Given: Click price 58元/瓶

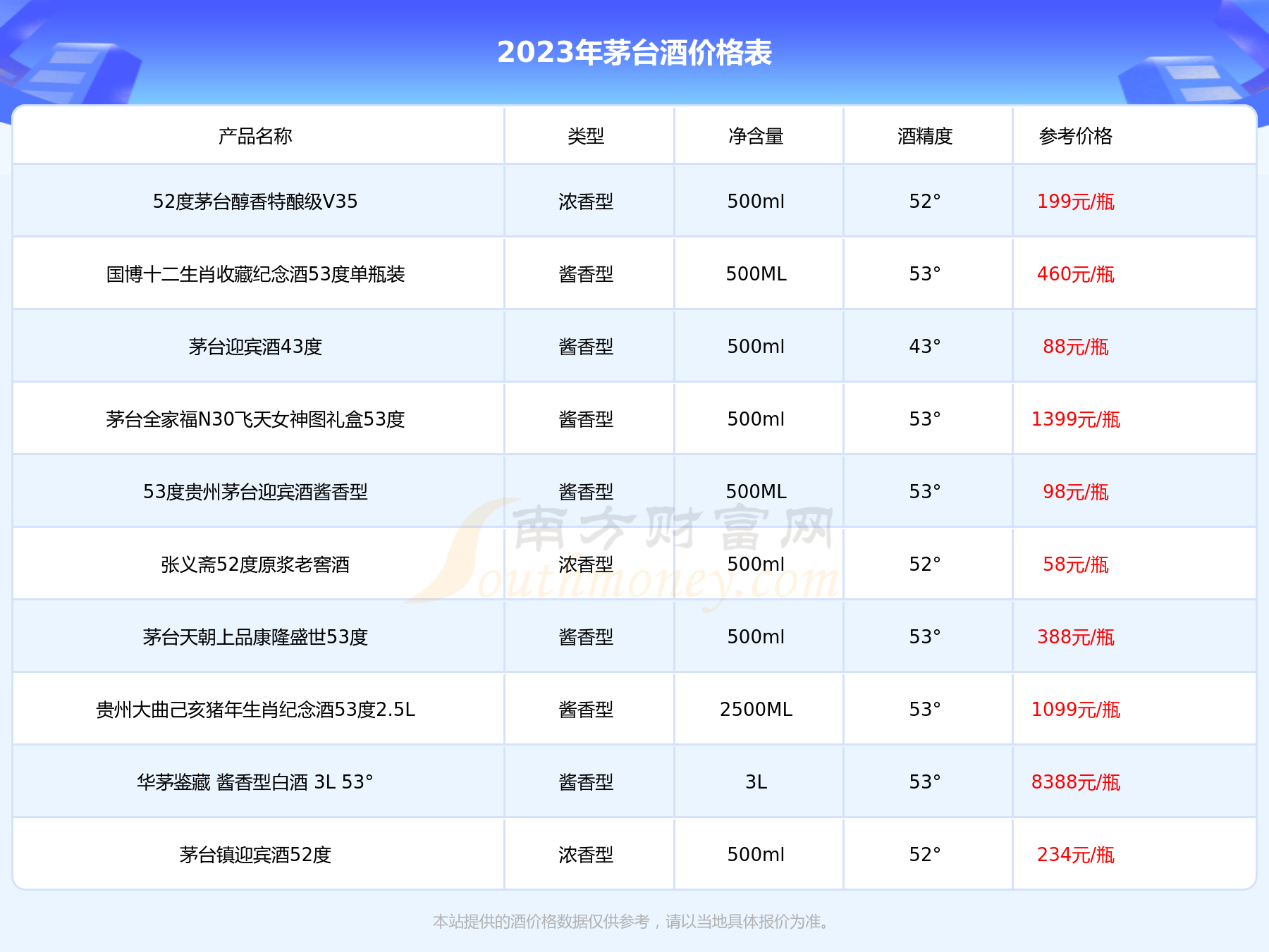Looking at the screenshot, I should (x=1075, y=564).
